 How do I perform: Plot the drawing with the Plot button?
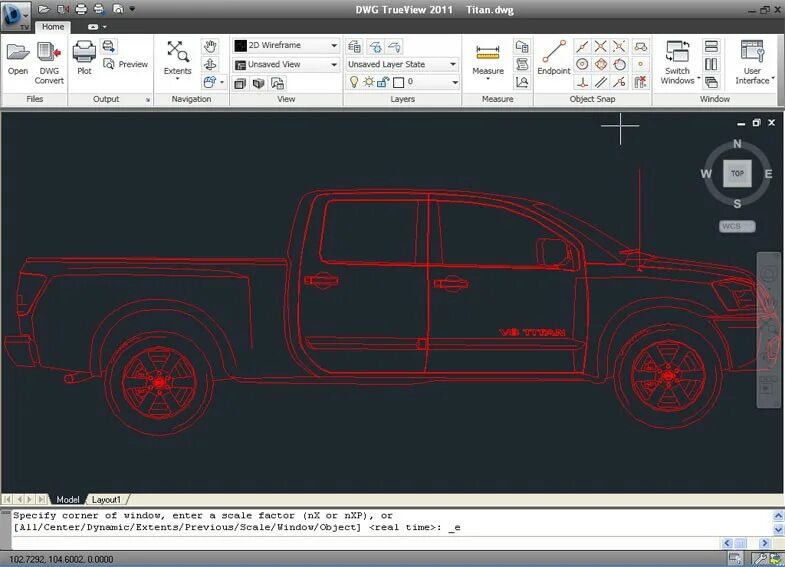tap(84, 58)
